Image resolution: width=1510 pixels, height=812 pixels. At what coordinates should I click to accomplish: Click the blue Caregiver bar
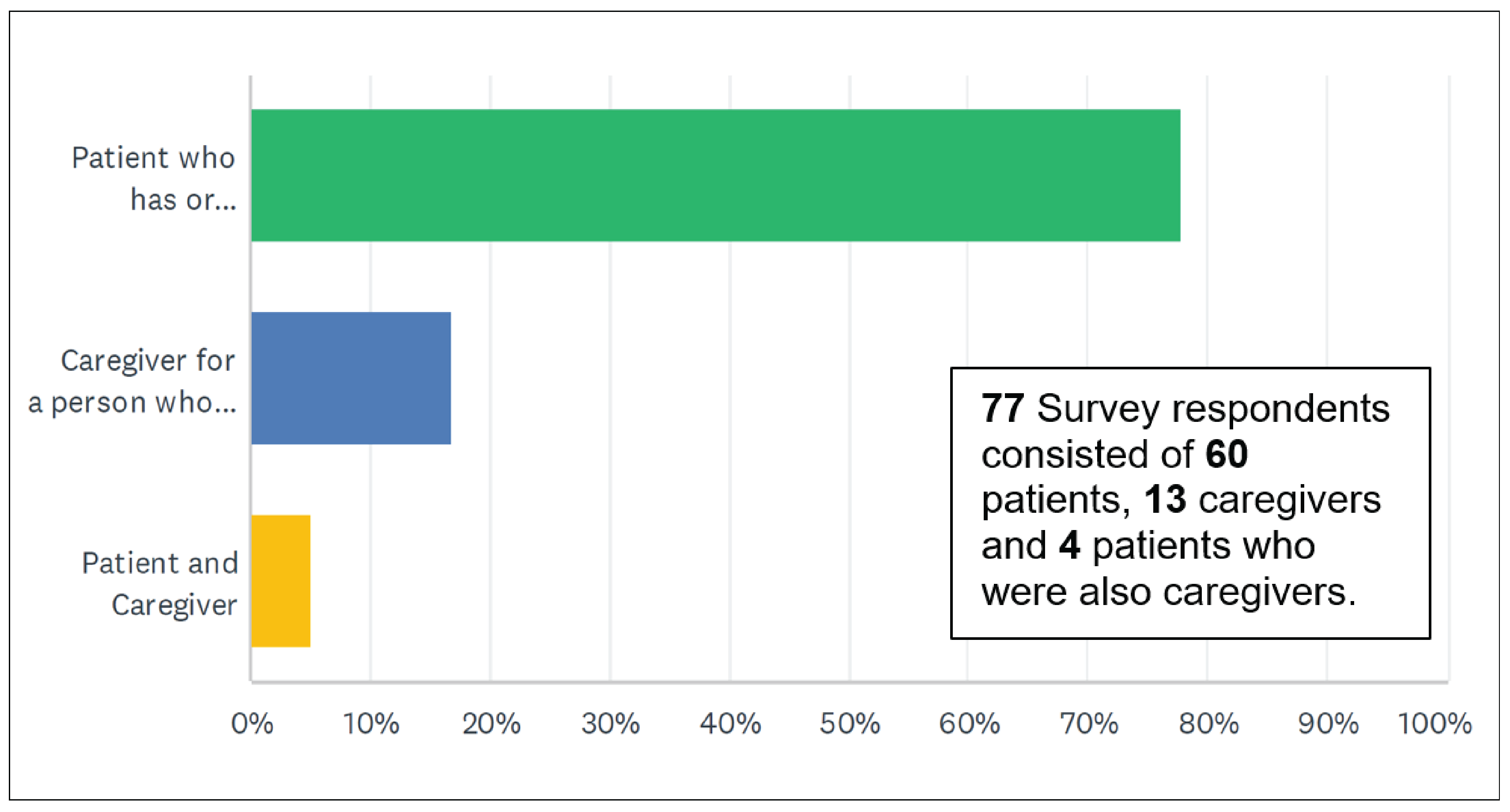[x=351, y=378]
